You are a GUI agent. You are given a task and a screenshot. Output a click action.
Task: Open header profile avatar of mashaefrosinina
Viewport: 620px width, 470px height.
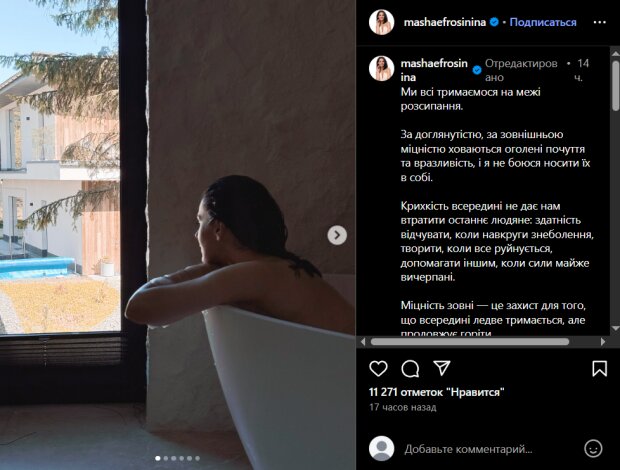tap(382, 22)
